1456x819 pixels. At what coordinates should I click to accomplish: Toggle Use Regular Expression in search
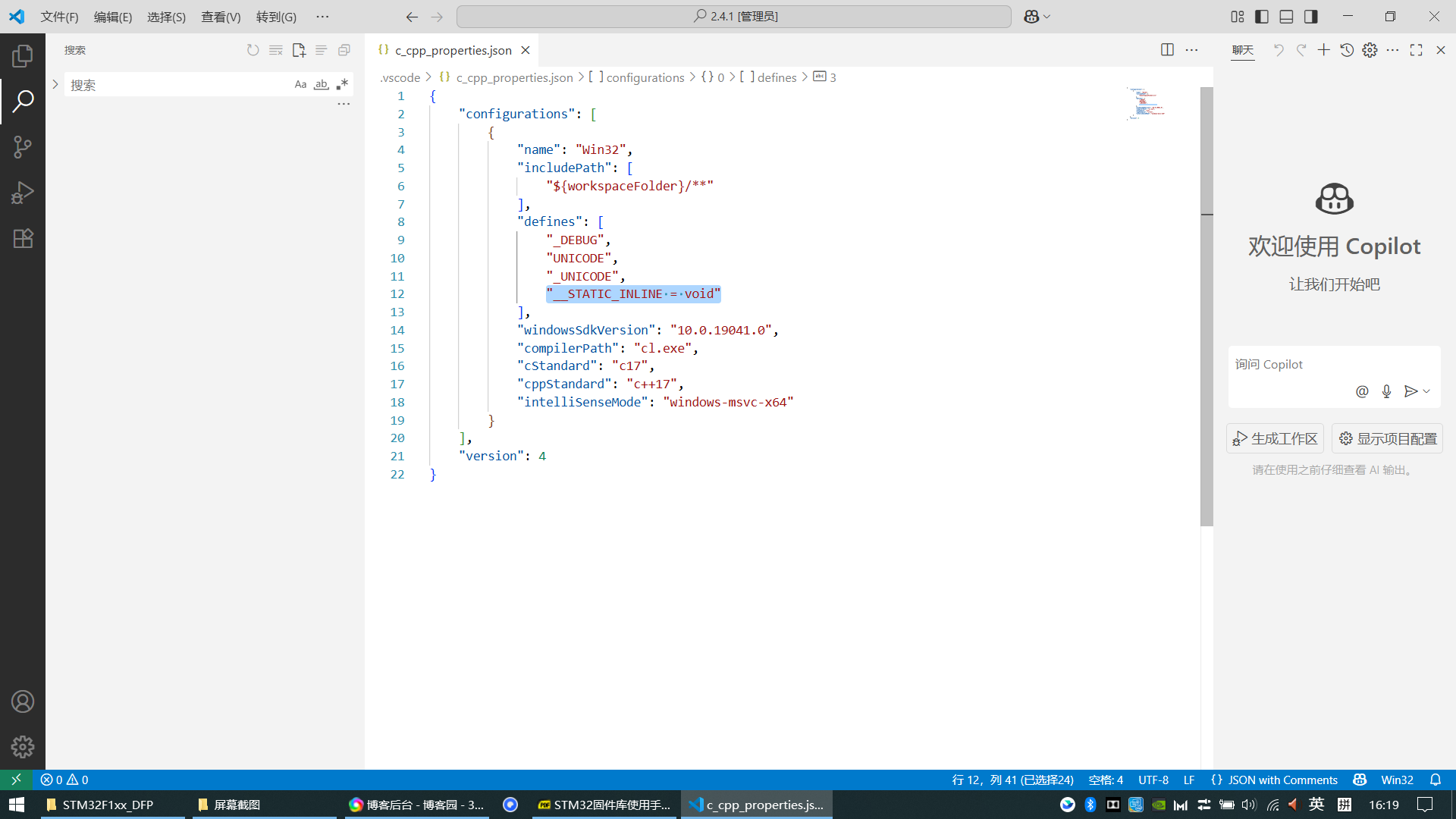[342, 84]
